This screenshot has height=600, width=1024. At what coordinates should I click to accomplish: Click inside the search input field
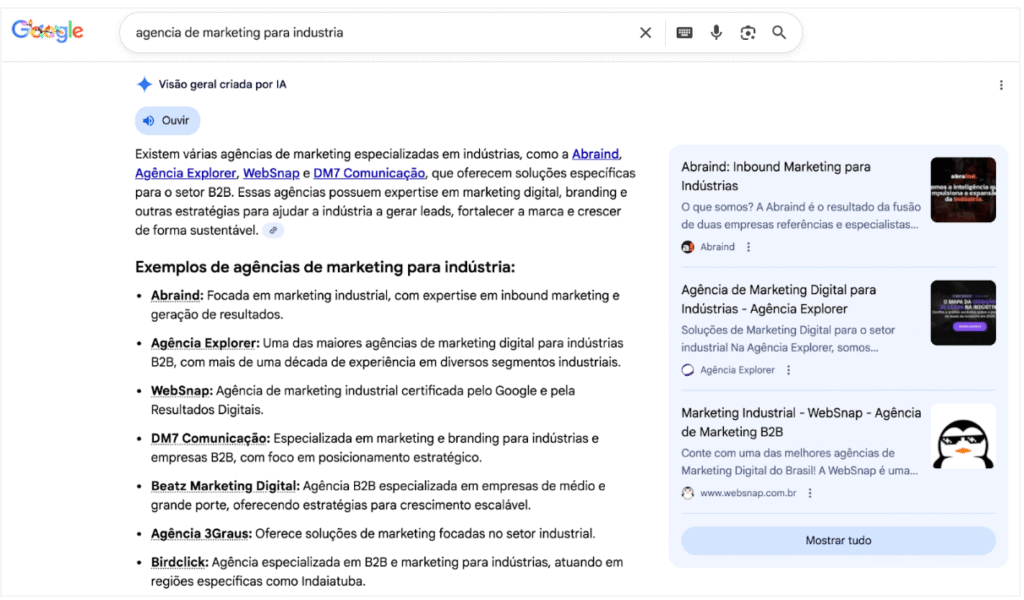pyautogui.click(x=380, y=33)
